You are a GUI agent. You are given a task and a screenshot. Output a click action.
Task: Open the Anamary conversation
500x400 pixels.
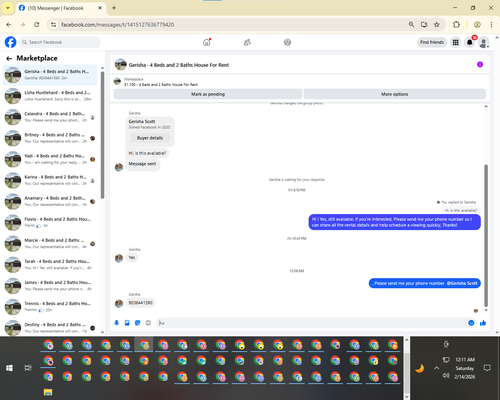50,201
